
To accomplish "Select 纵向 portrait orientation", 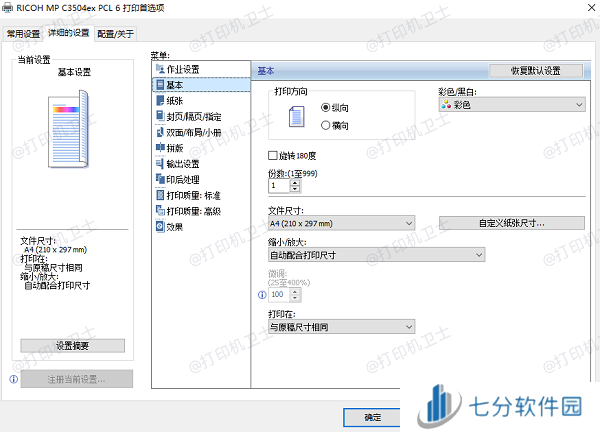I will click(x=335, y=108).
